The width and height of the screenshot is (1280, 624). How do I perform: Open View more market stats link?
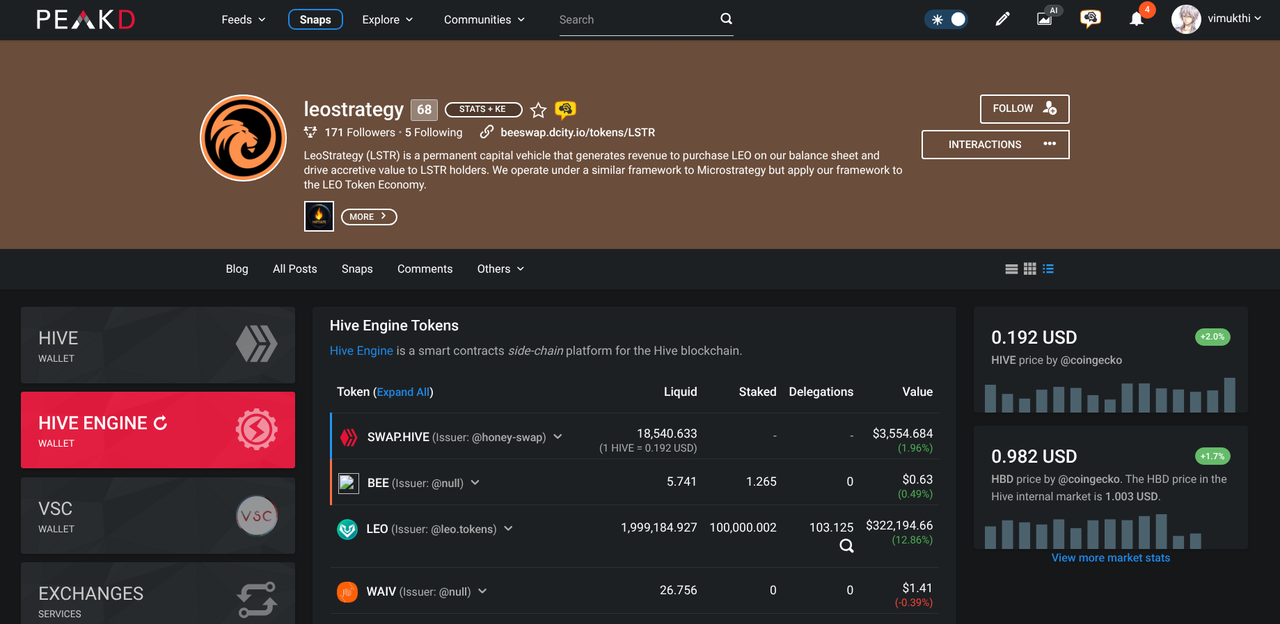pos(1110,558)
